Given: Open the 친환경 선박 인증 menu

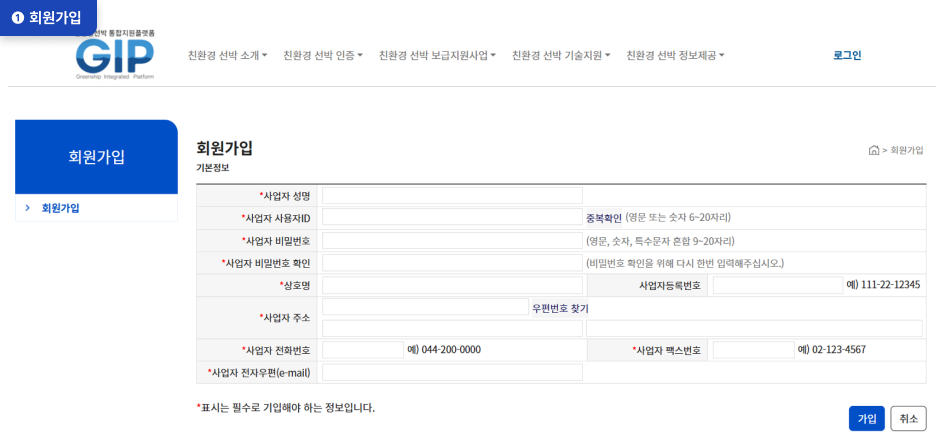Looking at the screenshot, I should [323, 55].
